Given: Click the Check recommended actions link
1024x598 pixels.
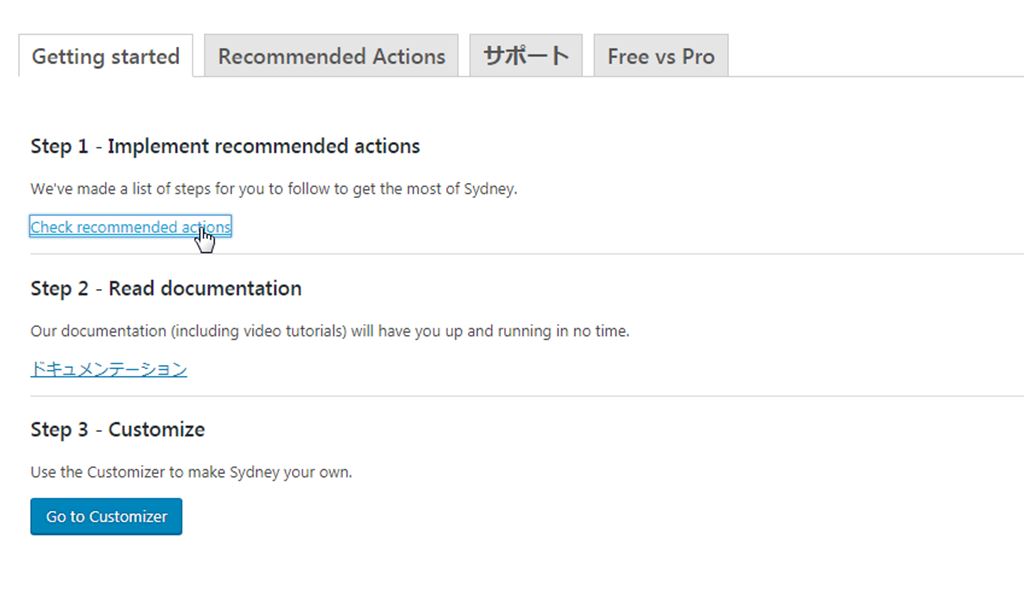Looking at the screenshot, I should click(130, 227).
